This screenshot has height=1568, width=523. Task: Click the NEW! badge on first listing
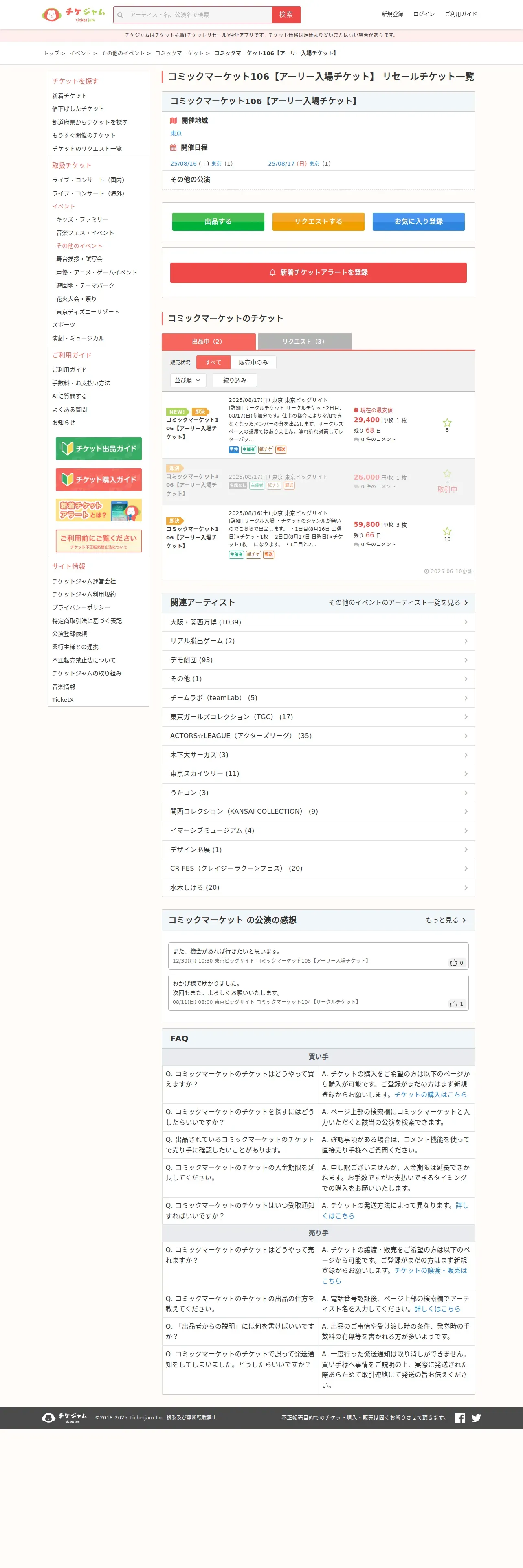(177, 412)
